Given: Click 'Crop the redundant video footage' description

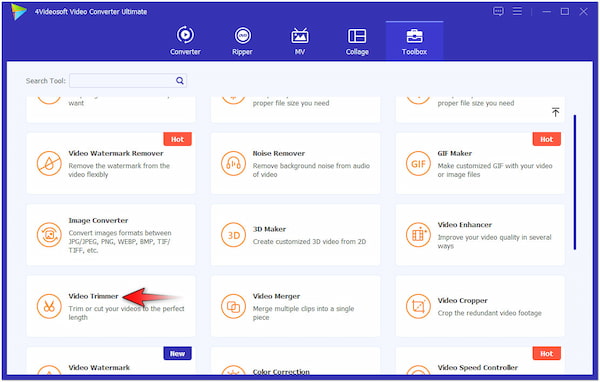Looking at the screenshot, I should point(489,313).
